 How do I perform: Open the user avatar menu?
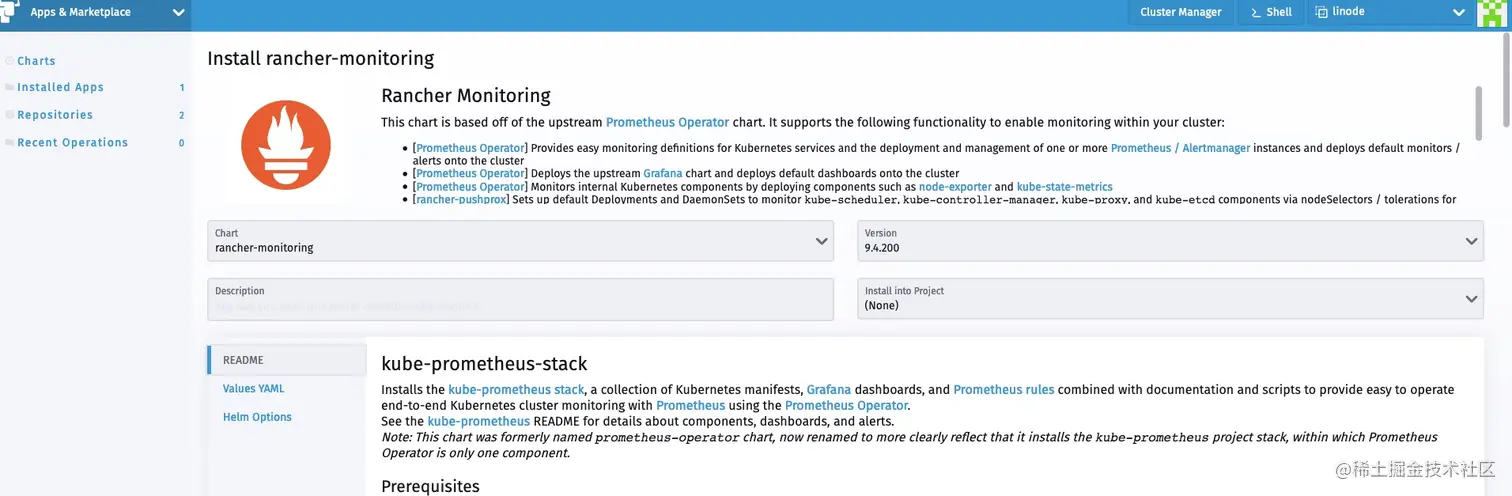(x=1492, y=13)
